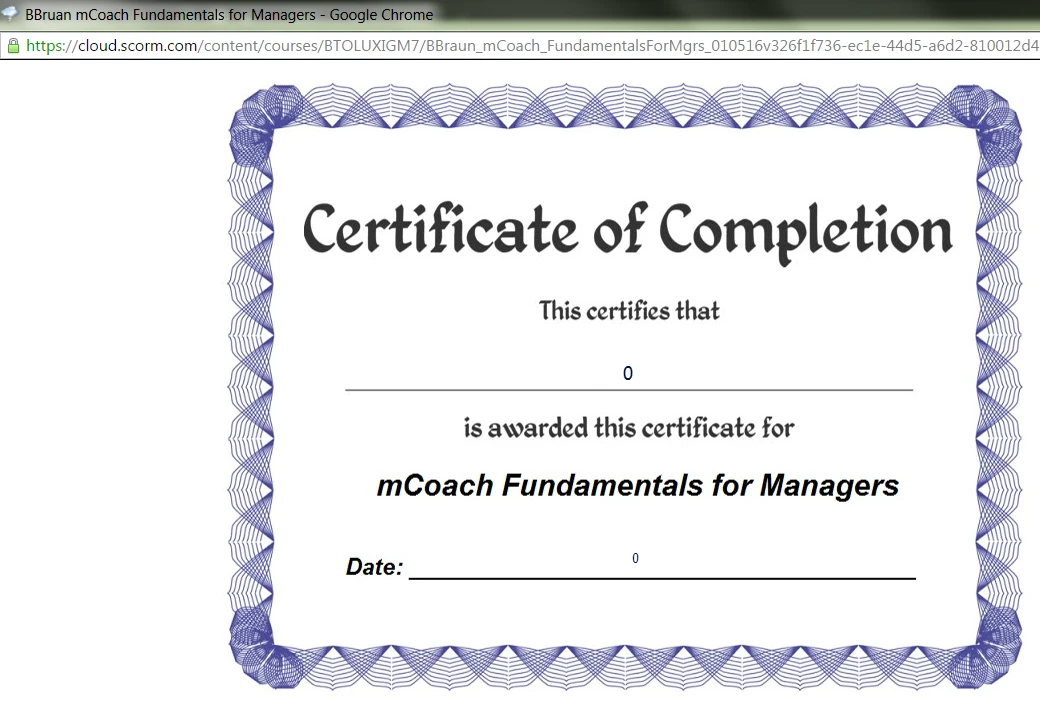1040x710 pixels.
Task: Click the 'mCoach Fundamentals for Managers' course title
Action: click(x=637, y=486)
